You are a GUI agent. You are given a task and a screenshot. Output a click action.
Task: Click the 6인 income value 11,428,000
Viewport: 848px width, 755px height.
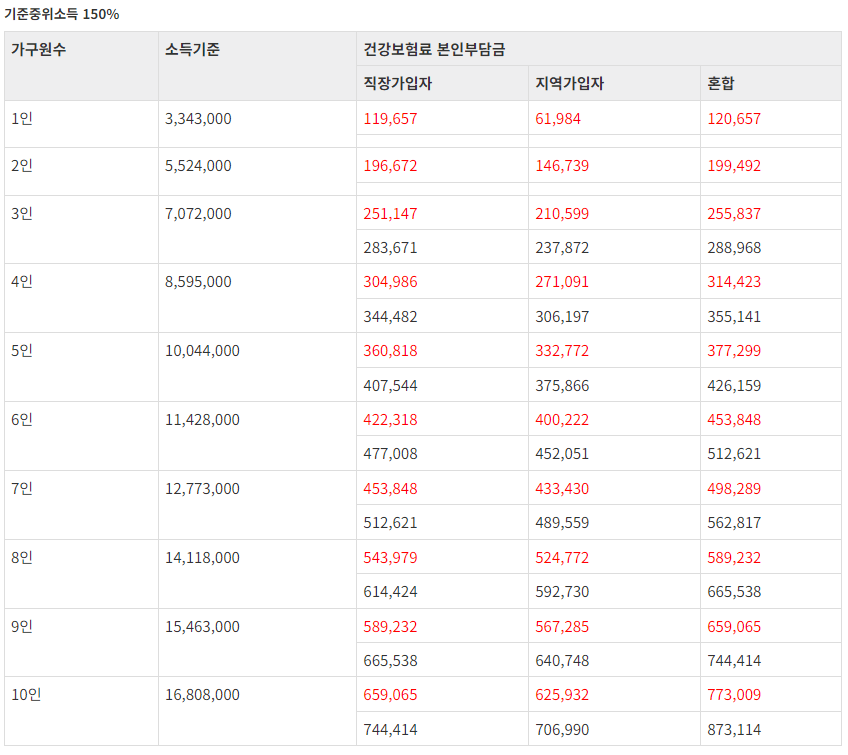[200, 420]
